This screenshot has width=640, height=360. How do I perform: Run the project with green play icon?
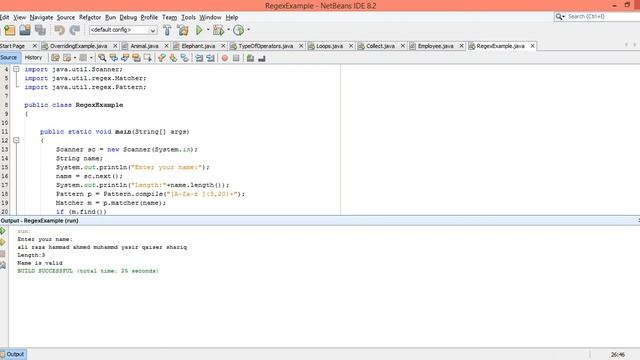199,30
